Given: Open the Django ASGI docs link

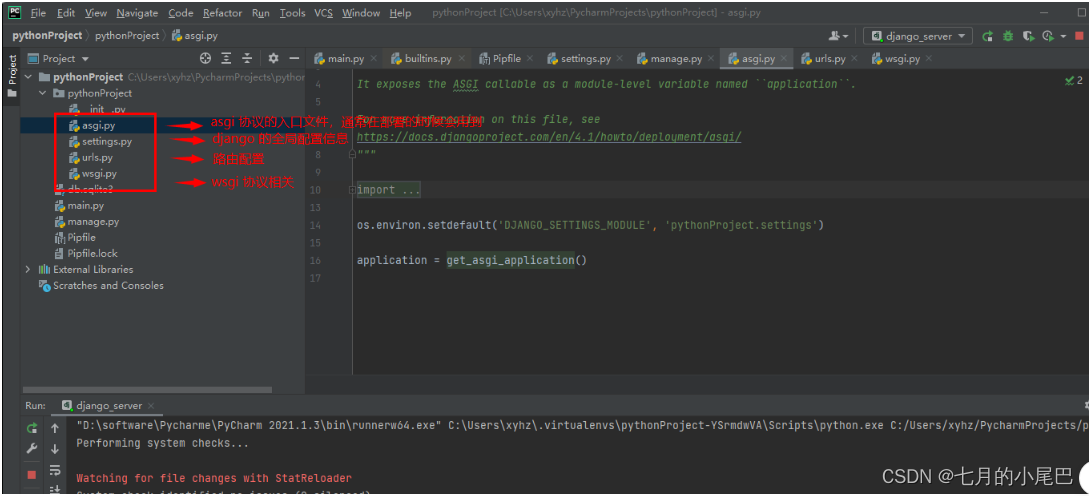Looking at the screenshot, I should click(549, 137).
